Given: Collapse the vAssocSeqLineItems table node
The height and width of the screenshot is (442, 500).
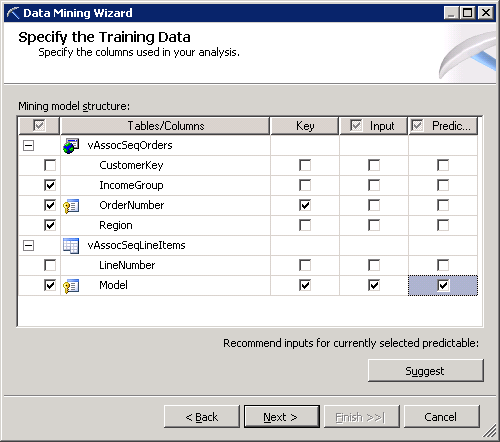Looking at the screenshot, I should (28, 245).
